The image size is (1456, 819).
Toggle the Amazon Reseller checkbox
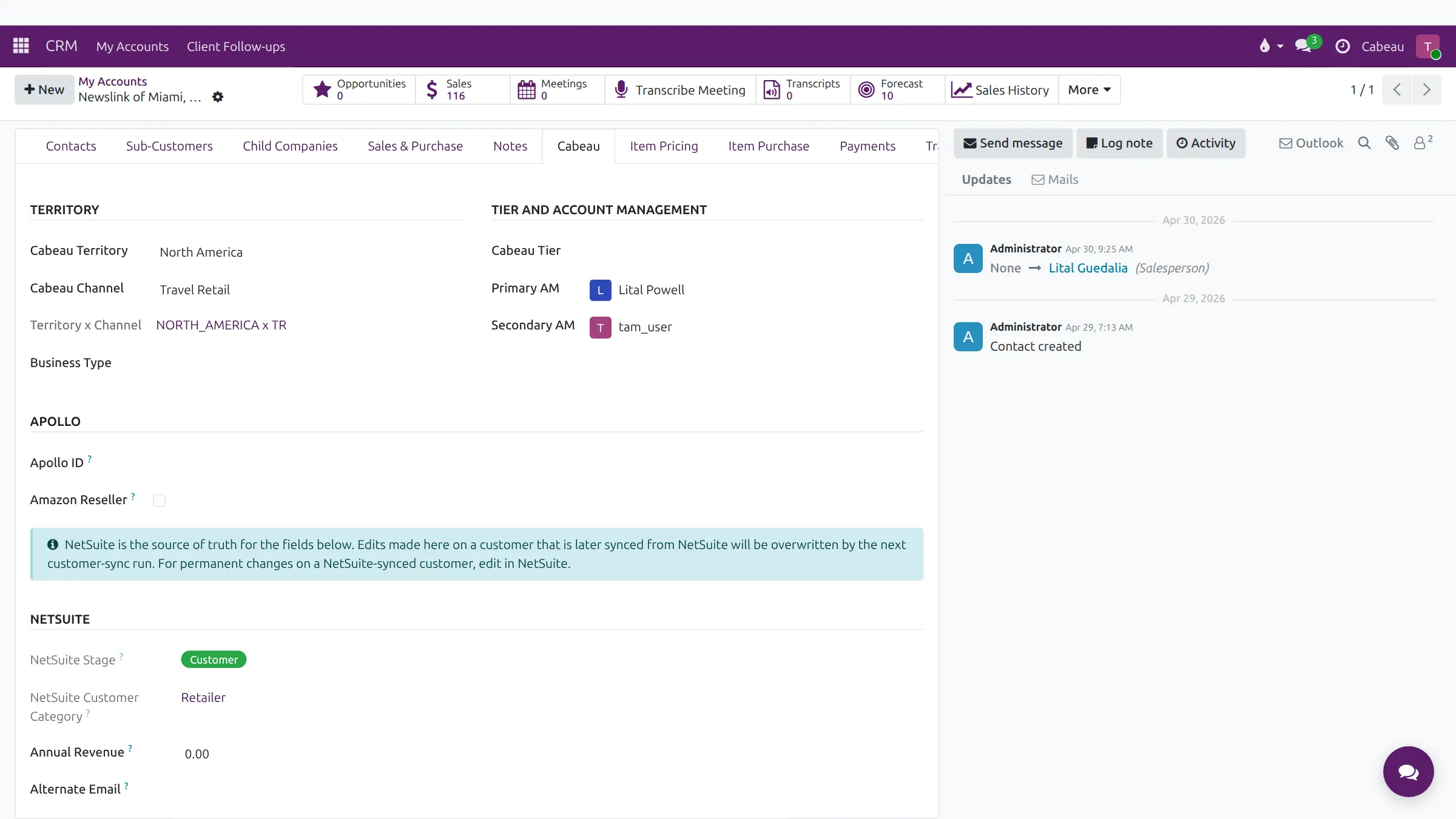point(159,500)
